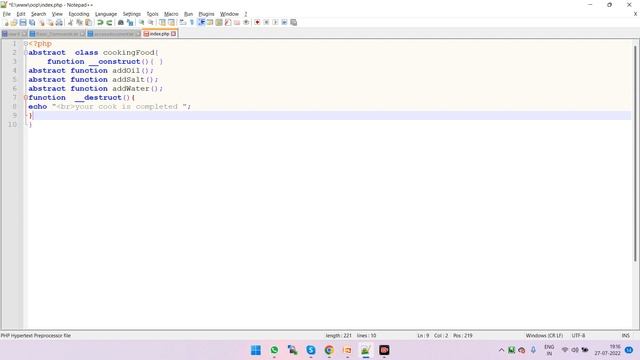Open the Windows Start button
The width and height of the screenshot is (640, 360).
(256, 350)
